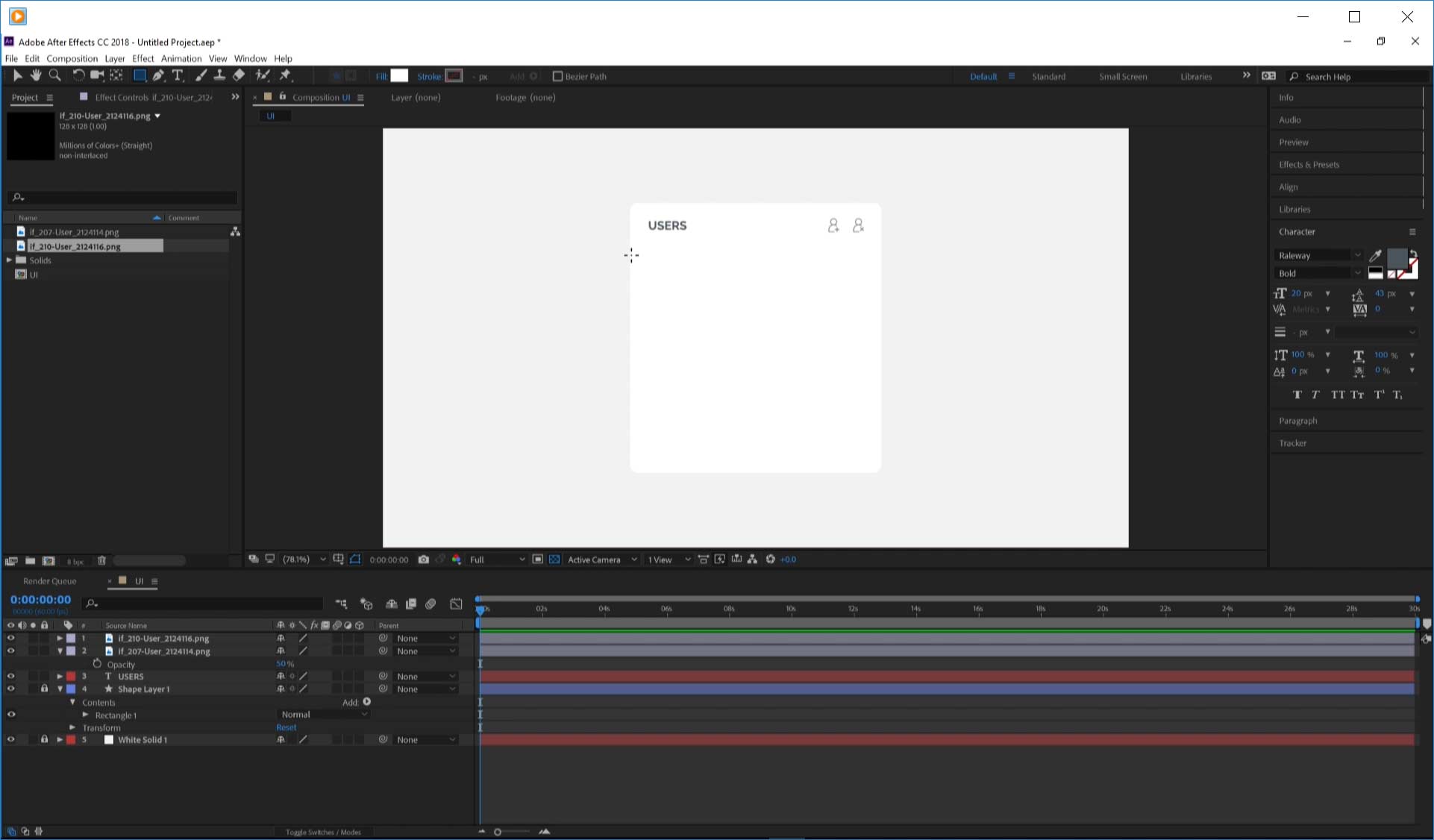Open the Full resolution dropdown
The image size is (1434, 840).
(x=496, y=560)
